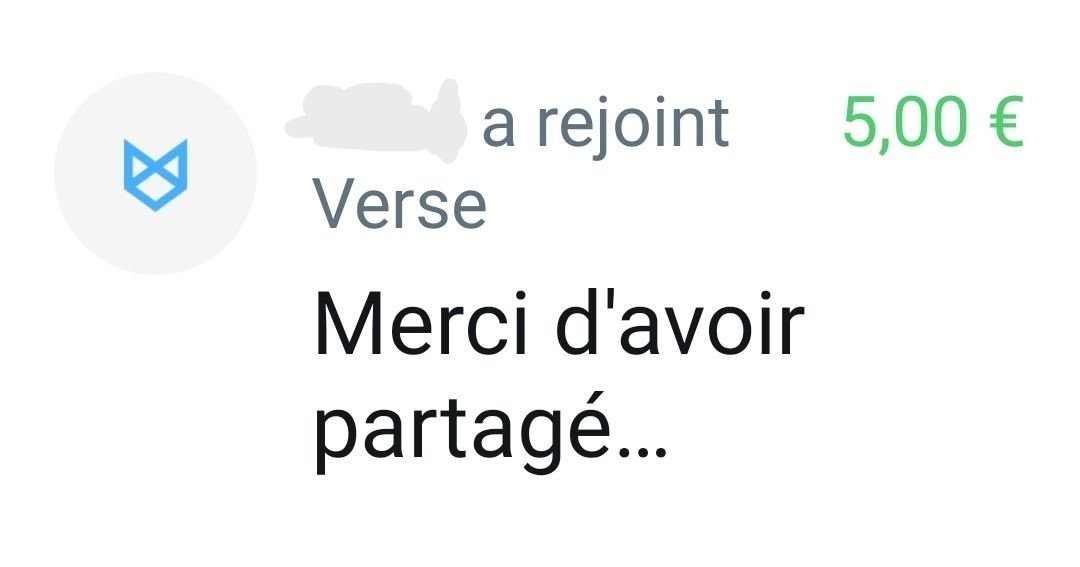Screen dimensions: 1080x567
Task: Tap the word "rejoint"
Action: point(634,123)
